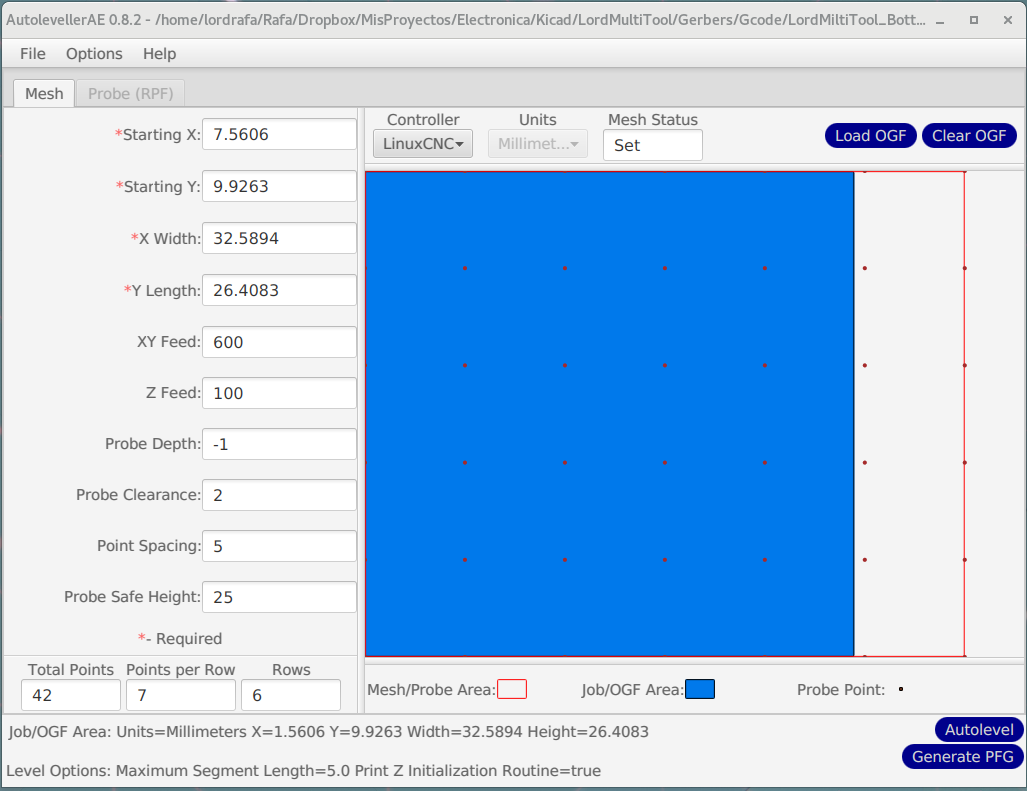Focus the Point Spacing field
The height and width of the screenshot is (791, 1027).
coord(279,547)
